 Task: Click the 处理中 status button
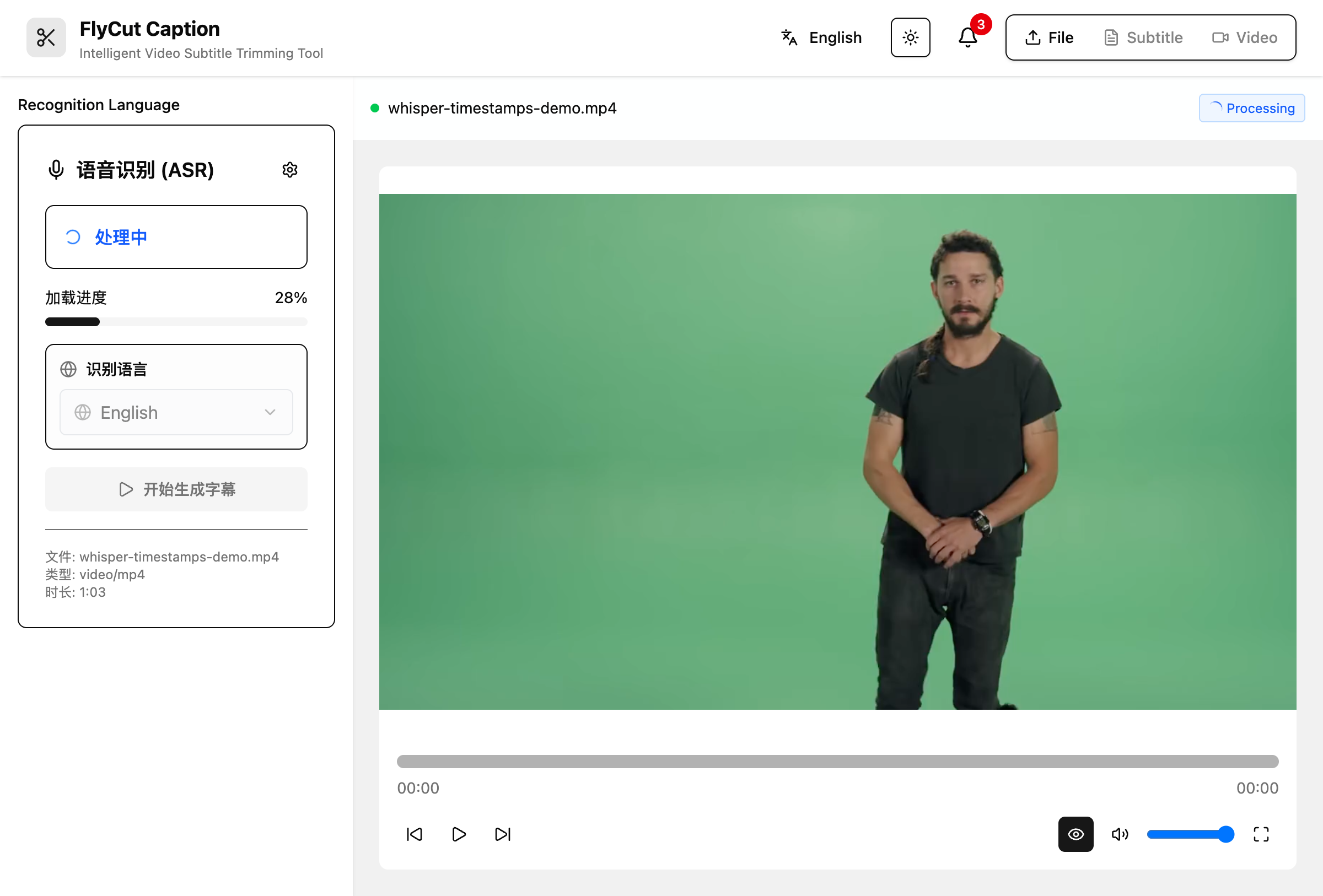coord(176,236)
